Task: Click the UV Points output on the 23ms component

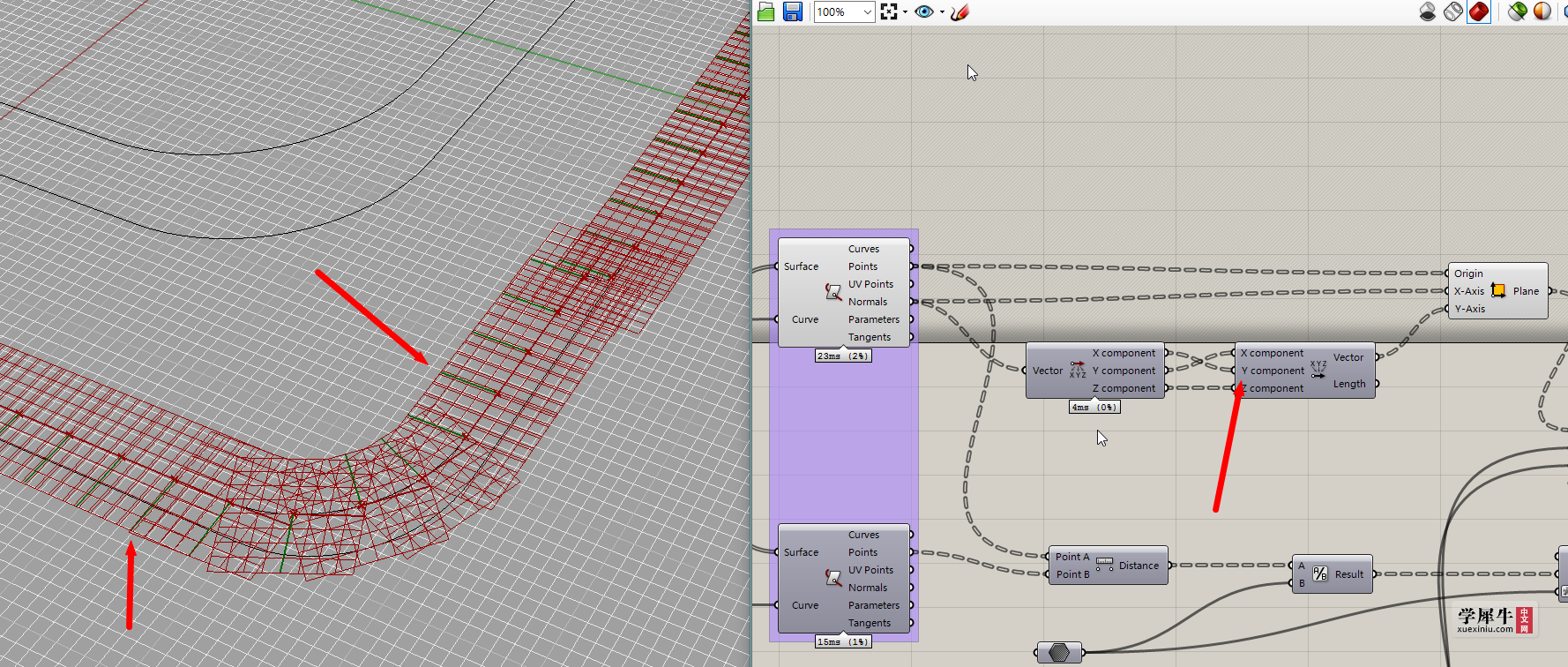Action: pyautogui.click(x=870, y=284)
